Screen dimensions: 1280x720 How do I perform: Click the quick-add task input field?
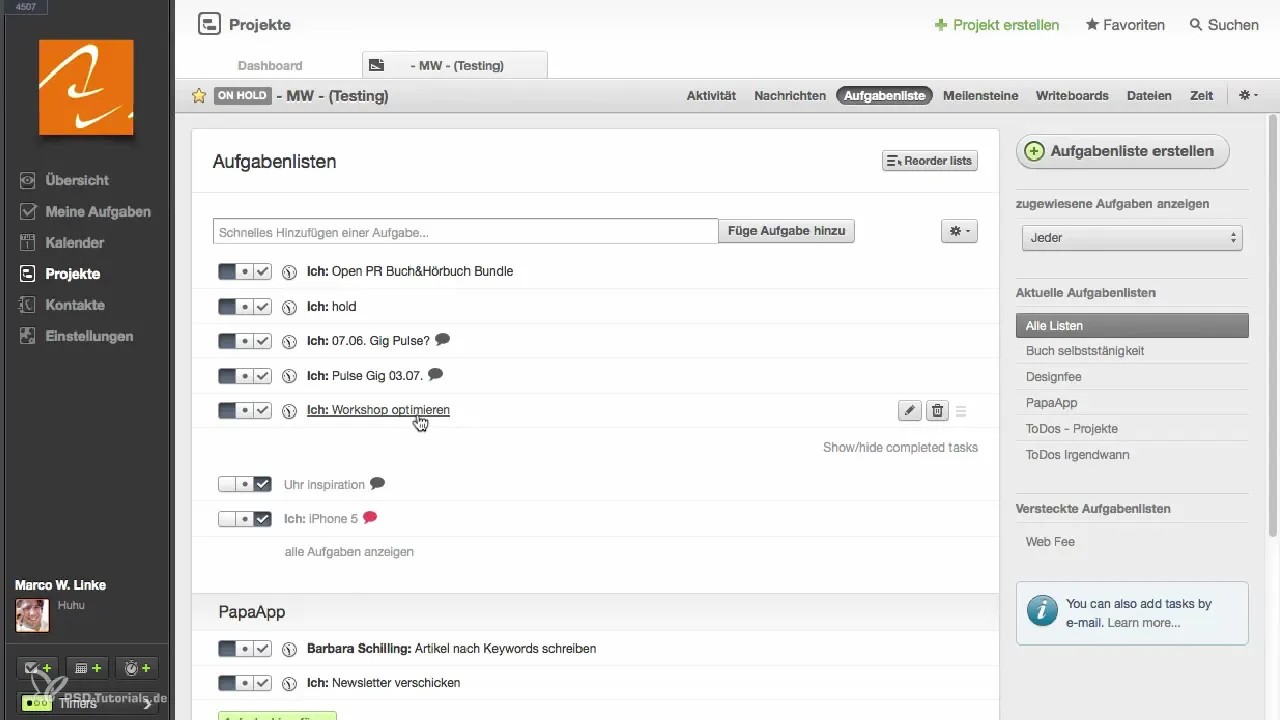(x=465, y=231)
